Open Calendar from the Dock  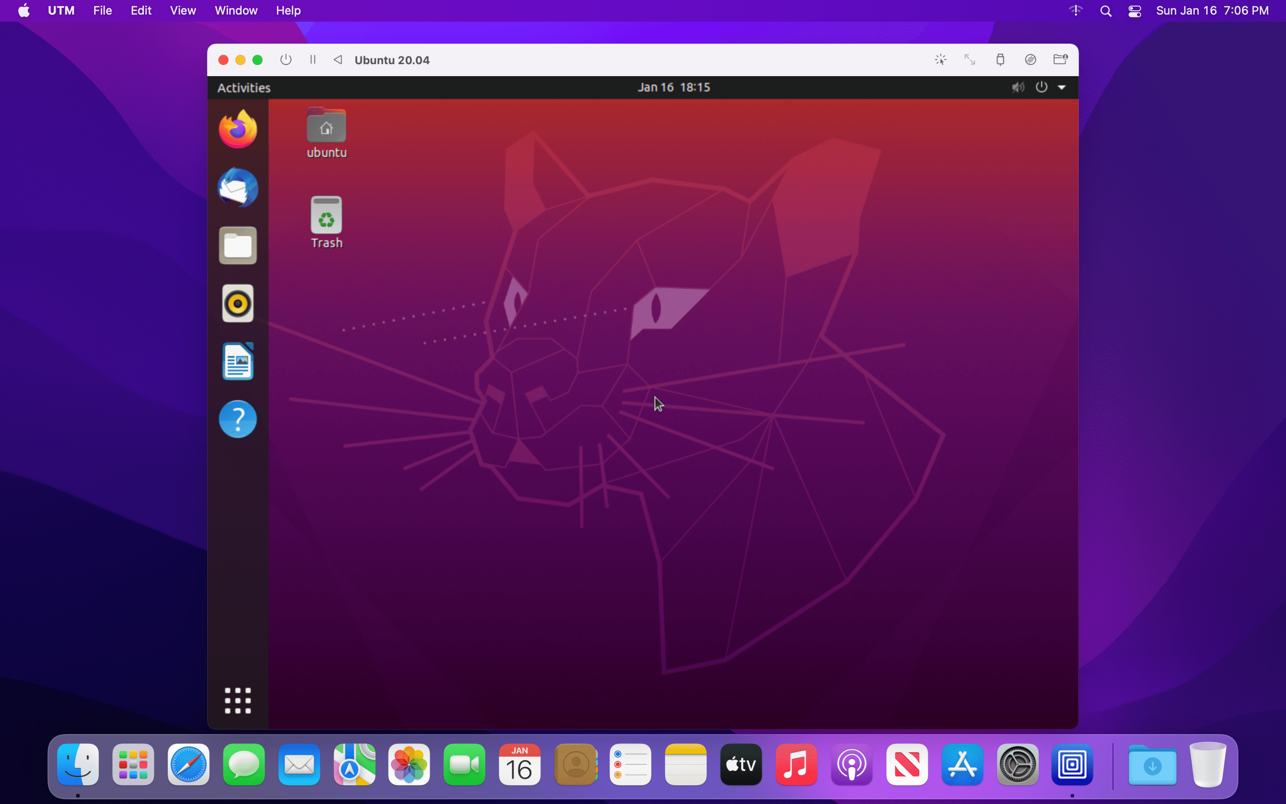pyautogui.click(x=520, y=765)
